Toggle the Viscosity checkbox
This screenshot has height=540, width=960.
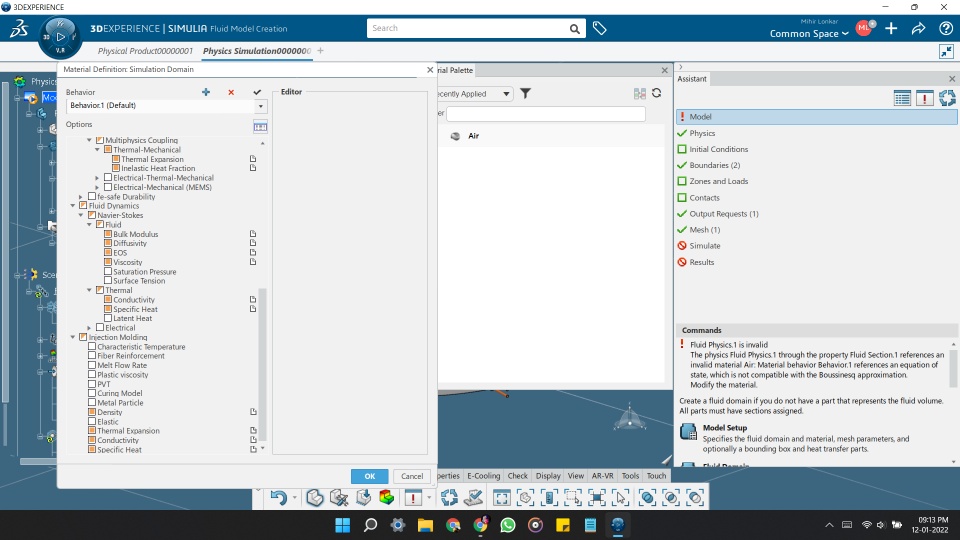pos(108,262)
